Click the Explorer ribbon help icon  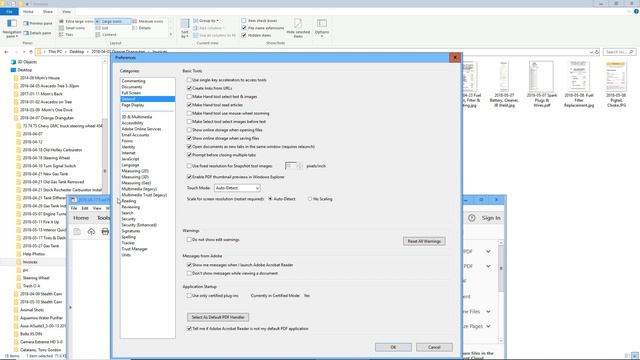coord(636,11)
